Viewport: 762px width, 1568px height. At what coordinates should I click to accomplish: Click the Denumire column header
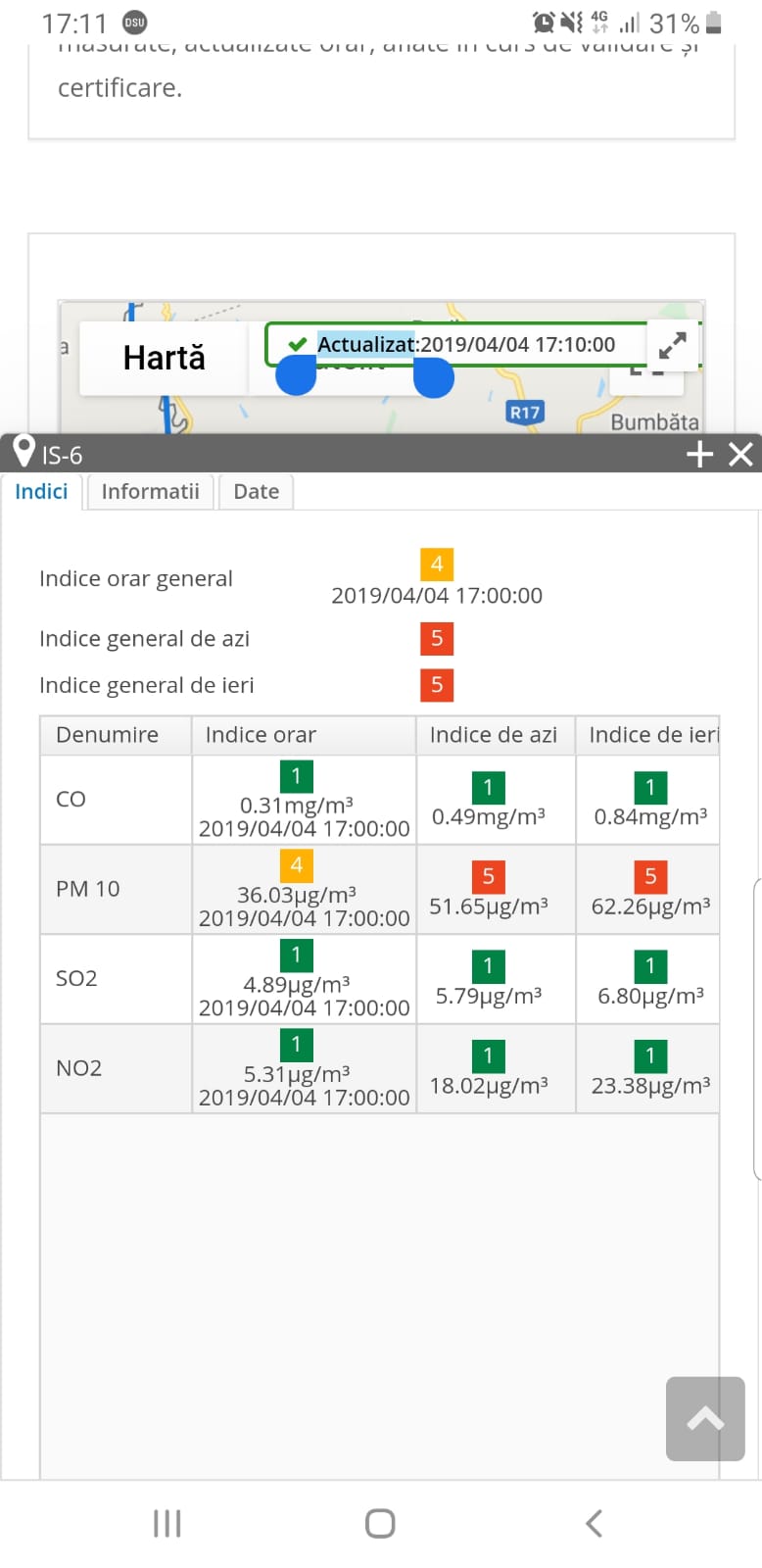click(107, 735)
